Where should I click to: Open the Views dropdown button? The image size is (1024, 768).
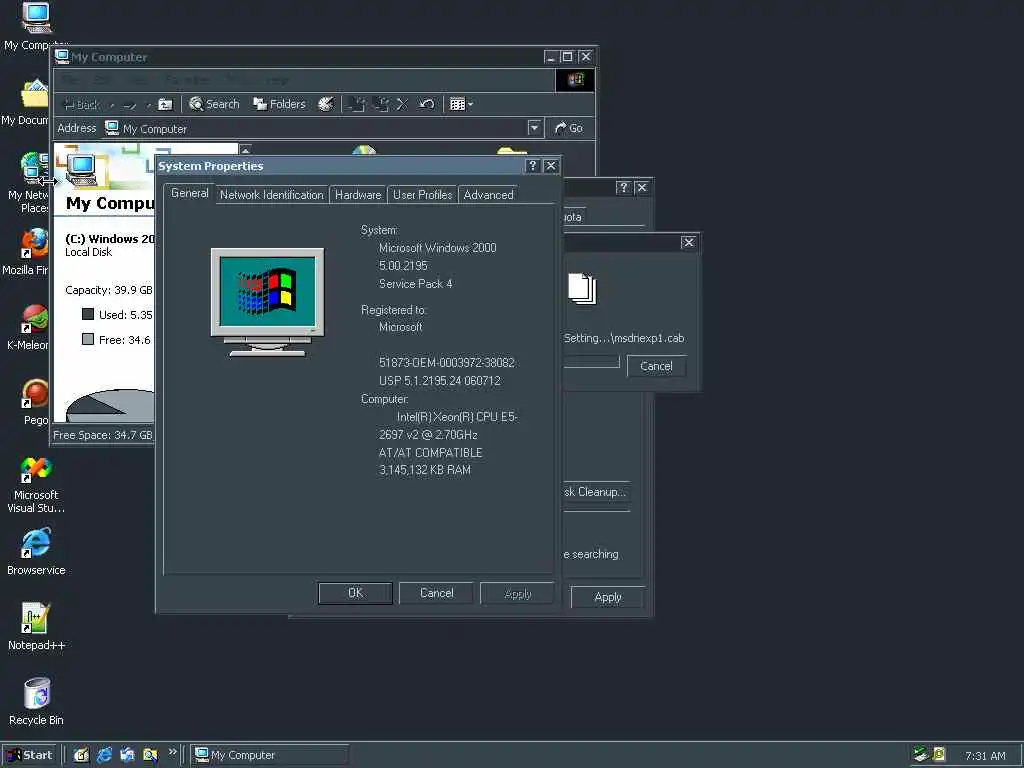click(x=461, y=104)
